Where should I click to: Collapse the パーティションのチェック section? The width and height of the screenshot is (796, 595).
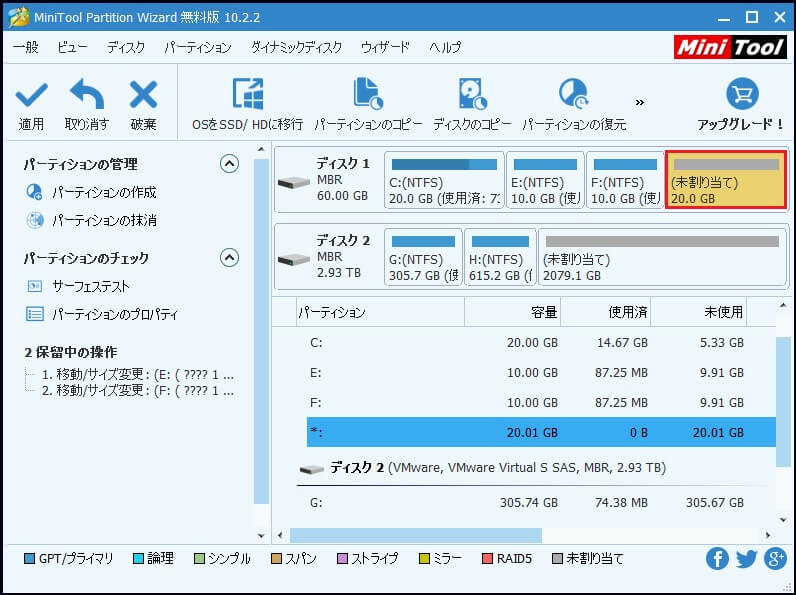click(x=229, y=258)
